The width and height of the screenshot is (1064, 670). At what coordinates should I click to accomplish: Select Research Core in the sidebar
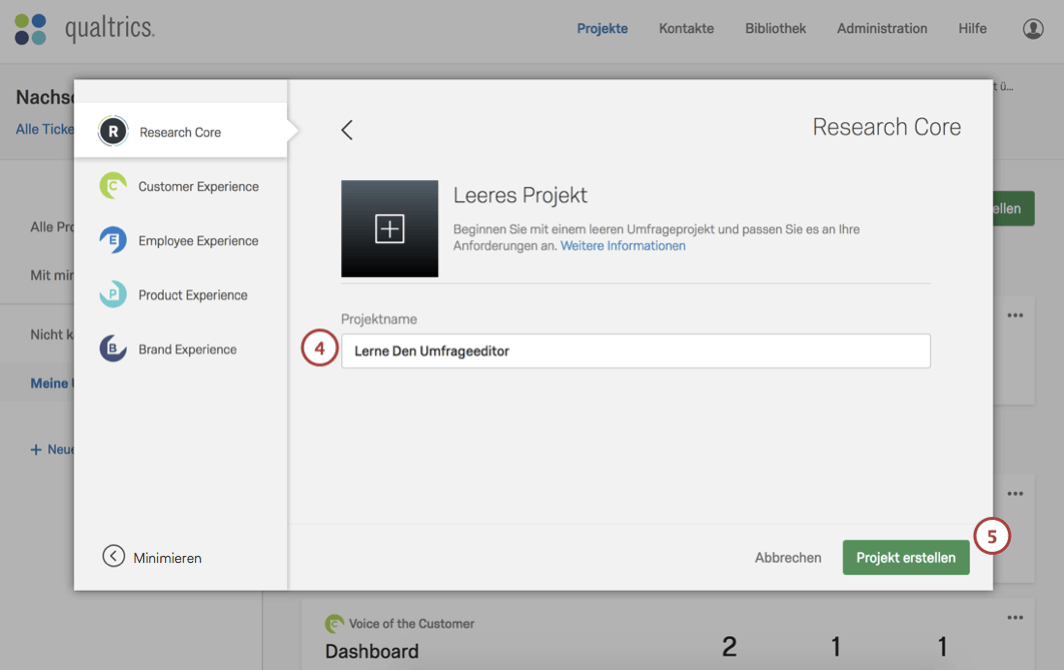coord(180,131)
